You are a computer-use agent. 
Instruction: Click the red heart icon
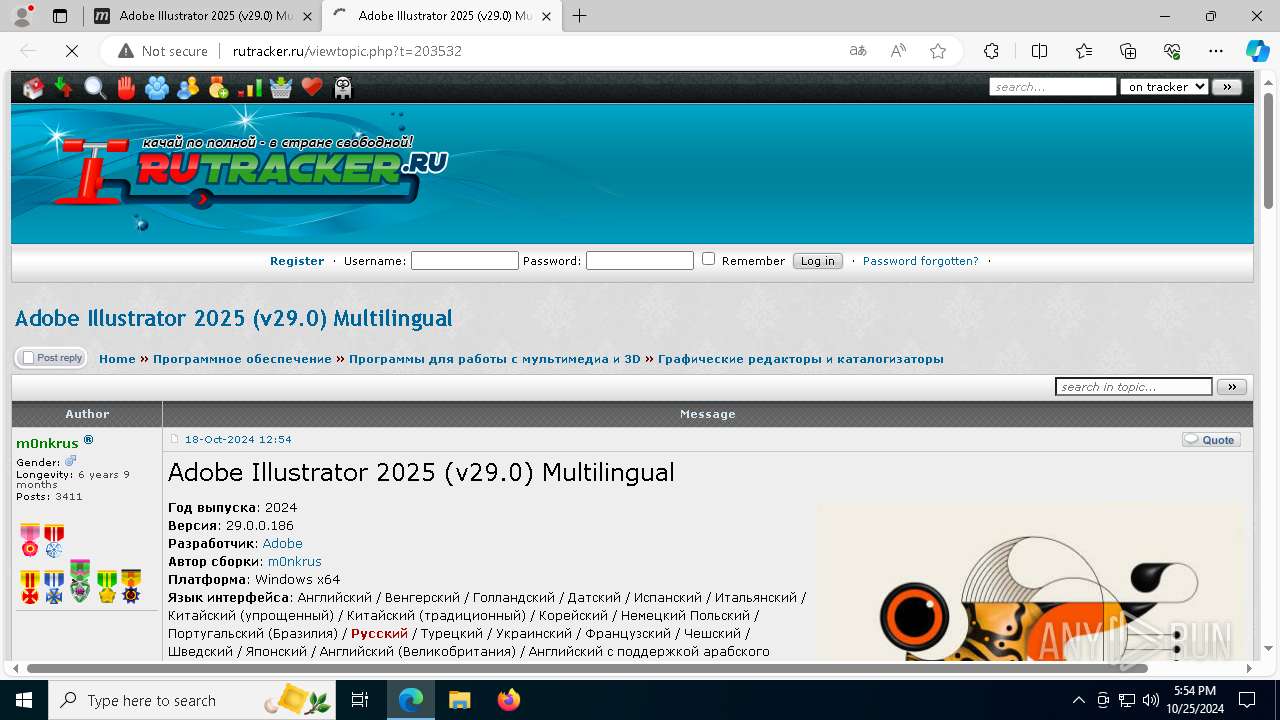(x=312, y=88)
